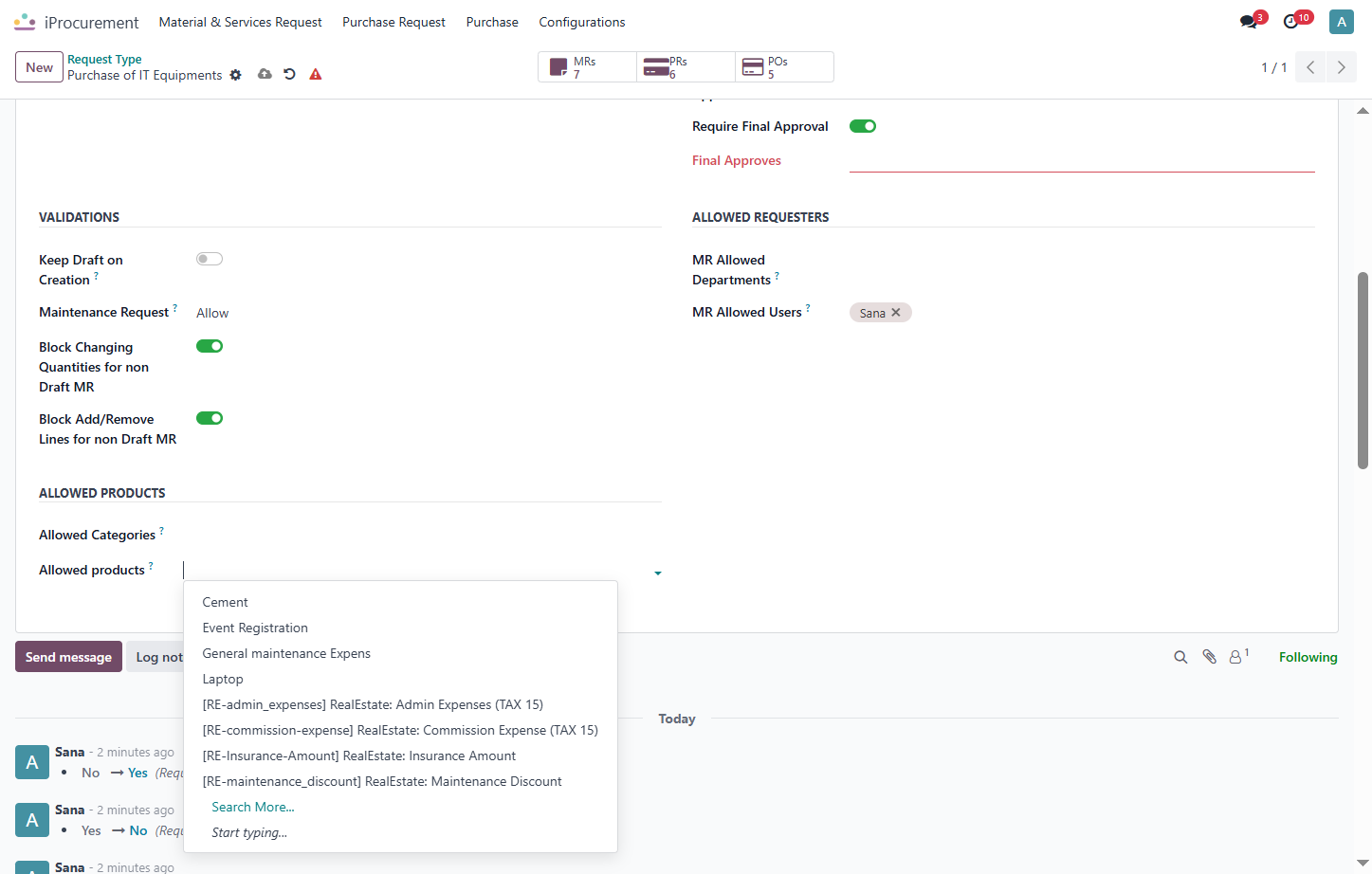Choose RealEstate: Maintenance Discount product
The width and height of the screenshot is (1372, 874).
(x=400, y=781)
